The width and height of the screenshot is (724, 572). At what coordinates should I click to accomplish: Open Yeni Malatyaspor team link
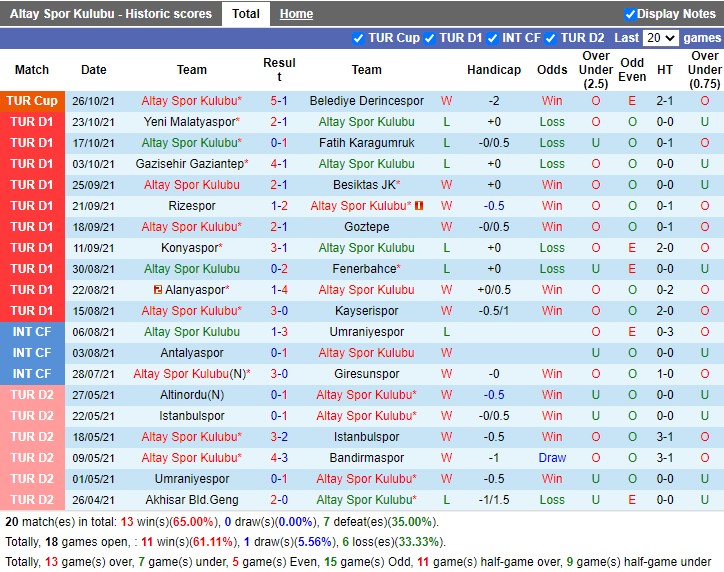pos(192,122)
